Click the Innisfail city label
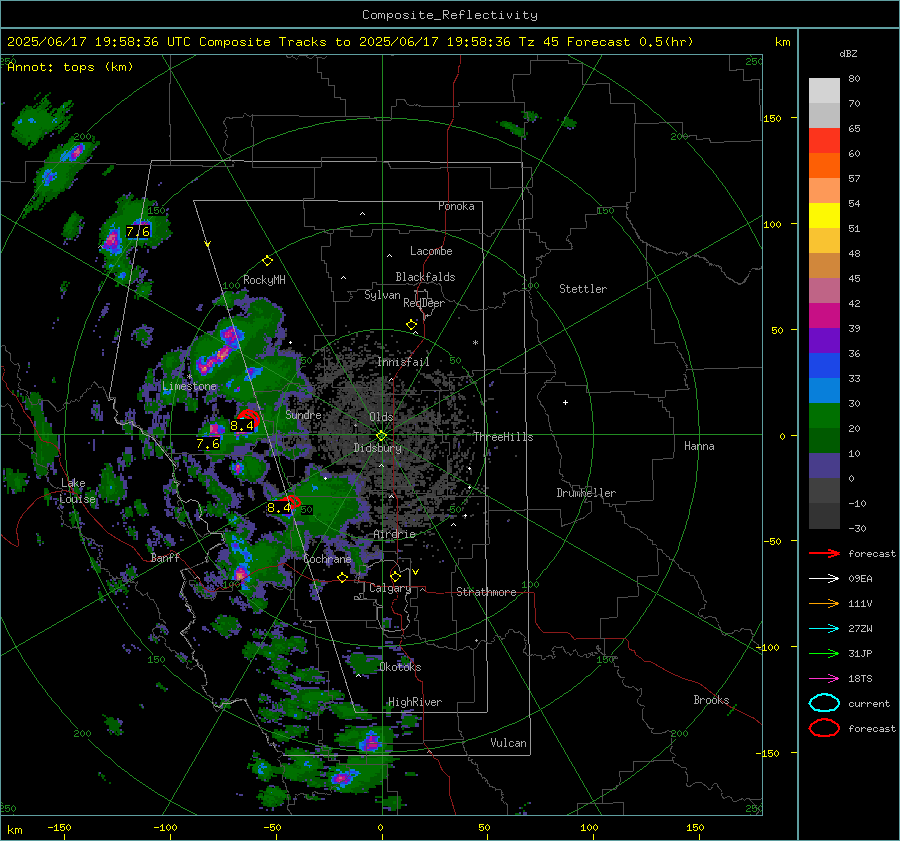The height and width of the screenshot is (841, 900). pos(403,362)
